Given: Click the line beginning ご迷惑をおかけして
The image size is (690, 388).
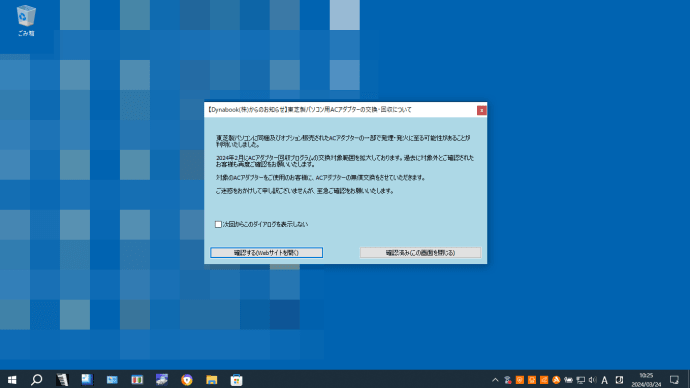Looking at the screenshot, I should click(x=305, y=191).
